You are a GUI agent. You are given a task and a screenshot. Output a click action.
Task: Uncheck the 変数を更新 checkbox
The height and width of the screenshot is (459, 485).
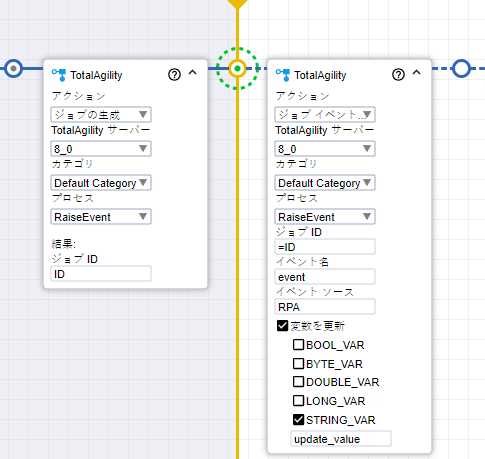coord(282,326)
